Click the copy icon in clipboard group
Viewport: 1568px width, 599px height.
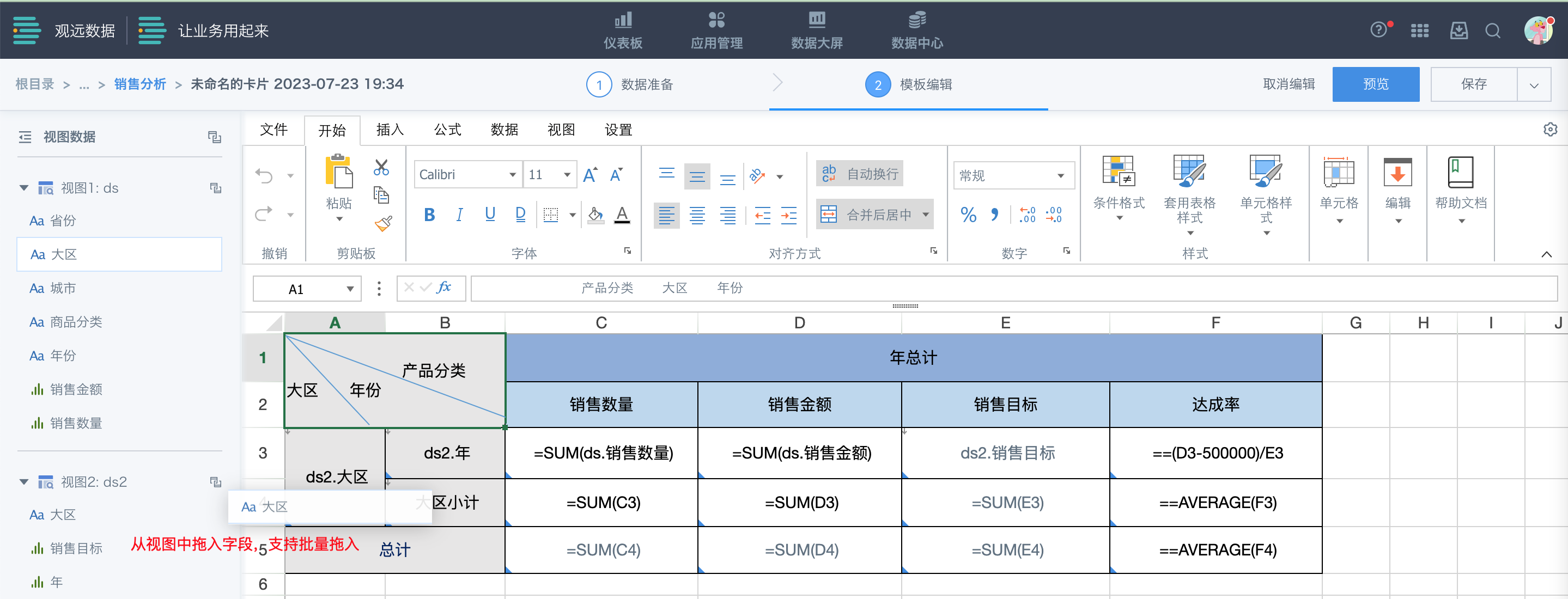(x=382, y=195)
